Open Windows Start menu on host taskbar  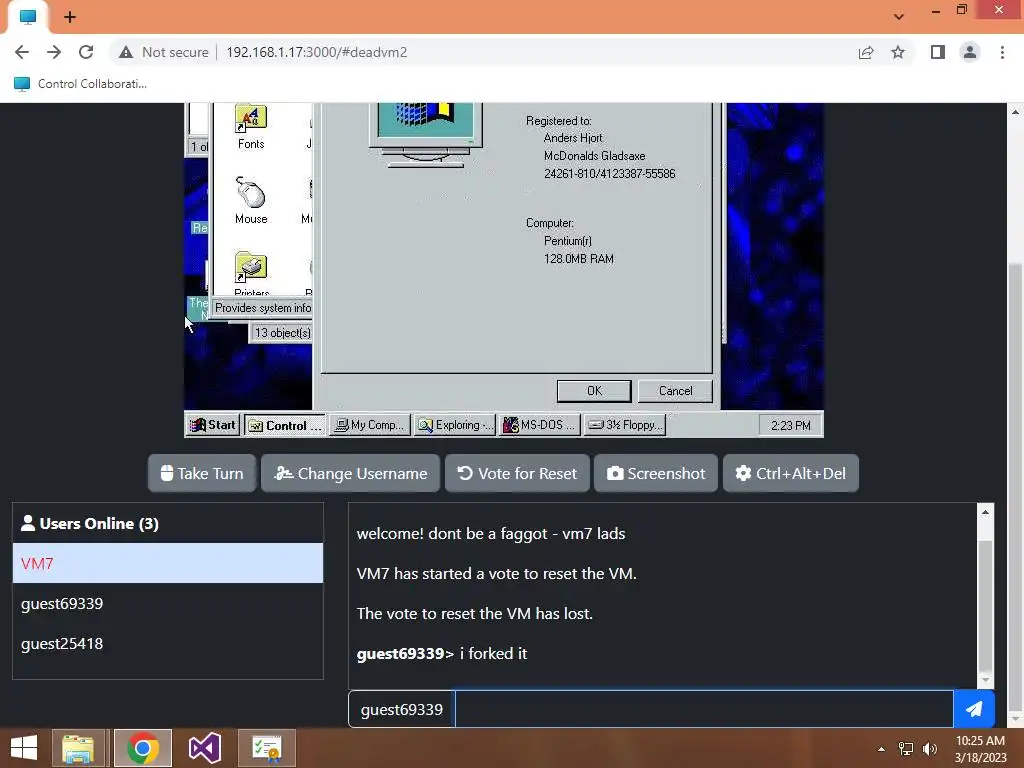click(24, 748)
